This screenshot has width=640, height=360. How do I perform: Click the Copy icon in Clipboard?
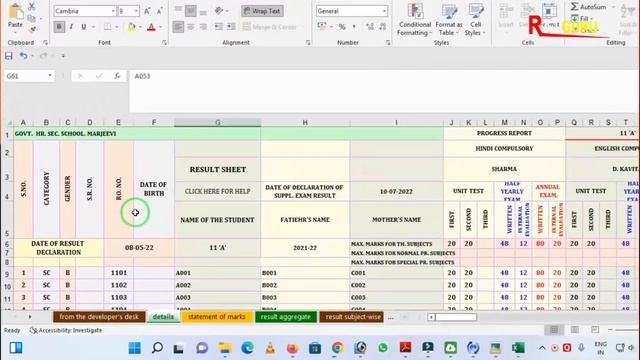pos(31,18)
